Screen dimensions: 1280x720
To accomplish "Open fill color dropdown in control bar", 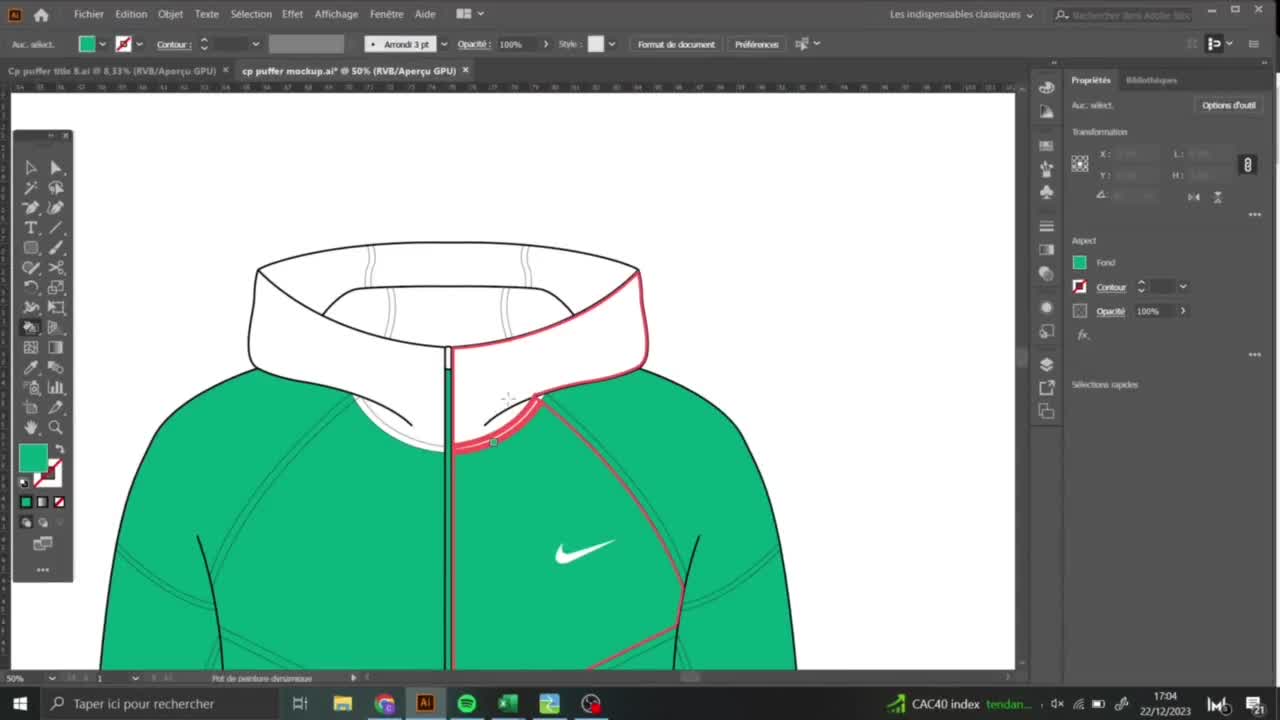I will pyautogui.click(x=102, y=44).
